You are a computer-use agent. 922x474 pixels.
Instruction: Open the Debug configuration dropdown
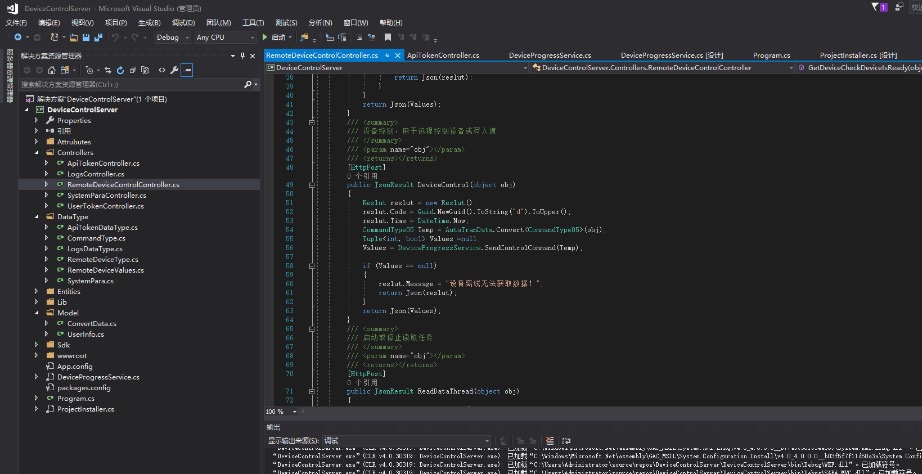(172, 37)
